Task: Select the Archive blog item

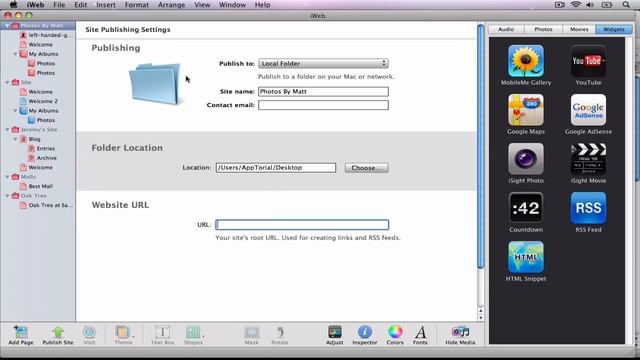Action: [42, 158]
